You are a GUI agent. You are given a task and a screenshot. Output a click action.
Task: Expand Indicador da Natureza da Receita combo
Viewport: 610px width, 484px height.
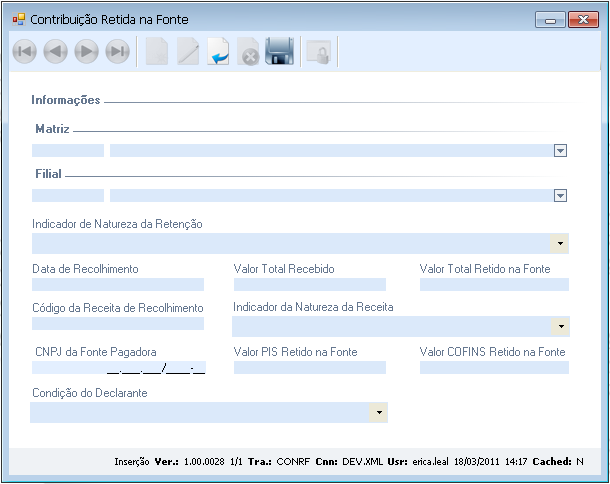coord(561,326)
